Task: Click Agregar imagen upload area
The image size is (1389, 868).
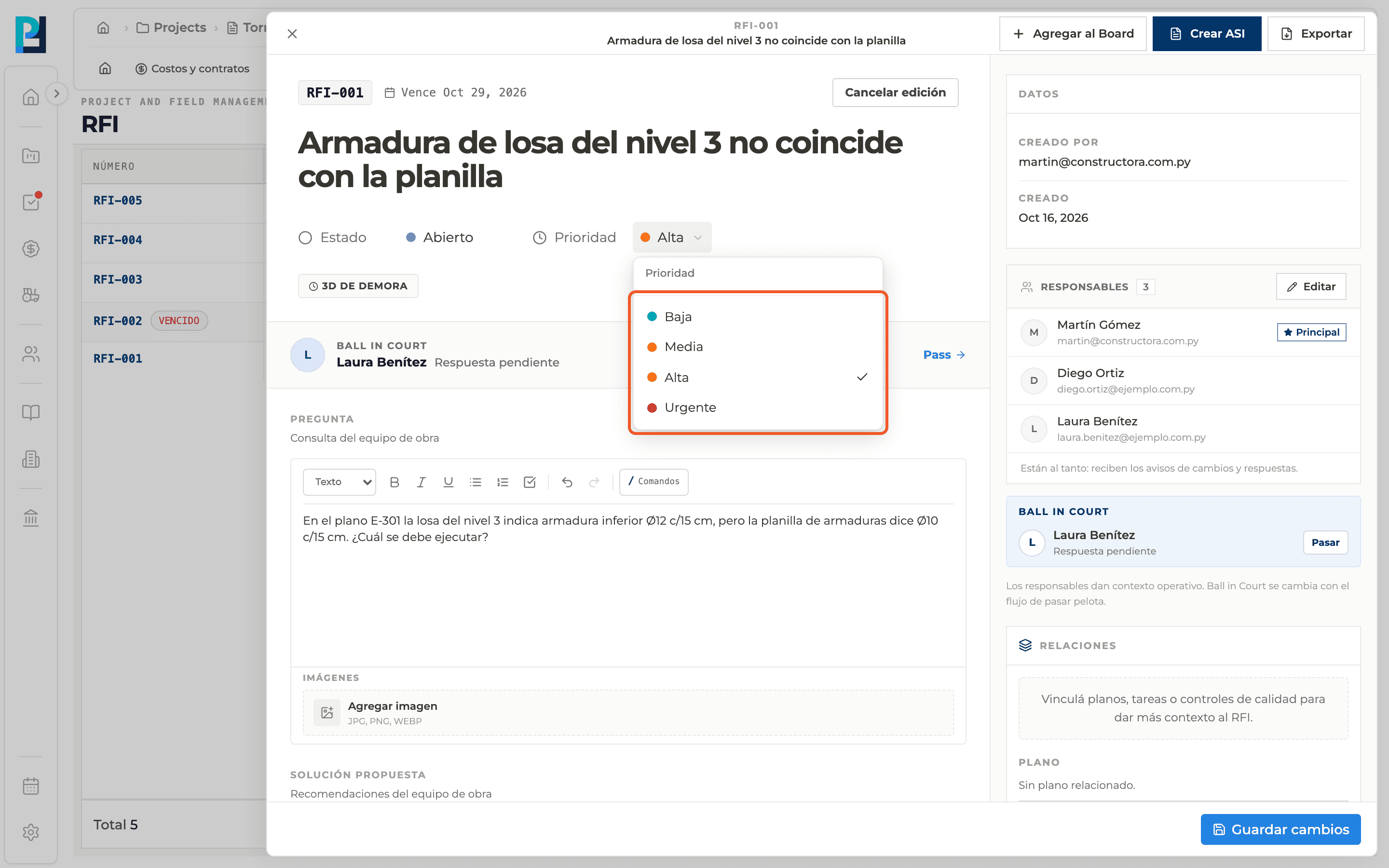Action: coord(628,712)
